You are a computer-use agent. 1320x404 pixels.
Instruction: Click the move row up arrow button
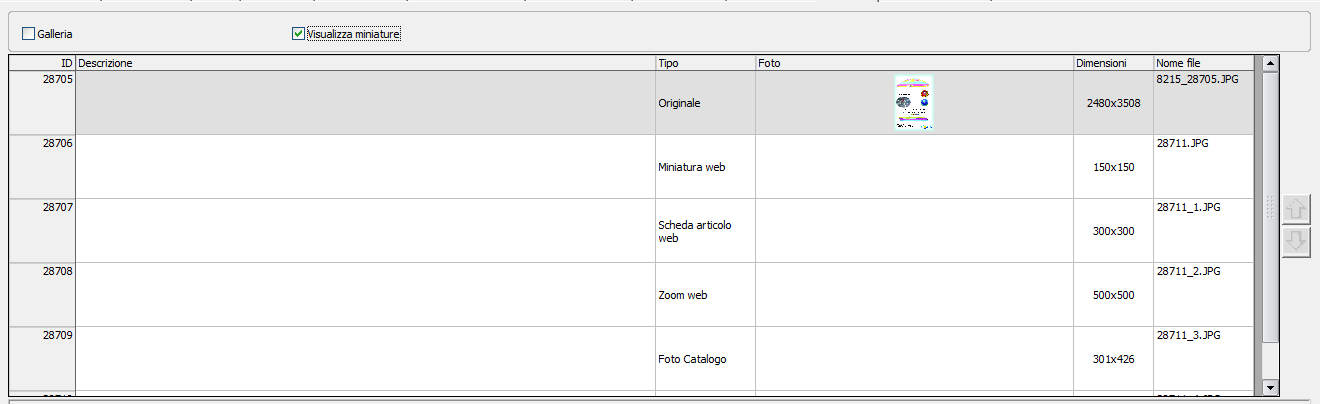(1296, 209)
